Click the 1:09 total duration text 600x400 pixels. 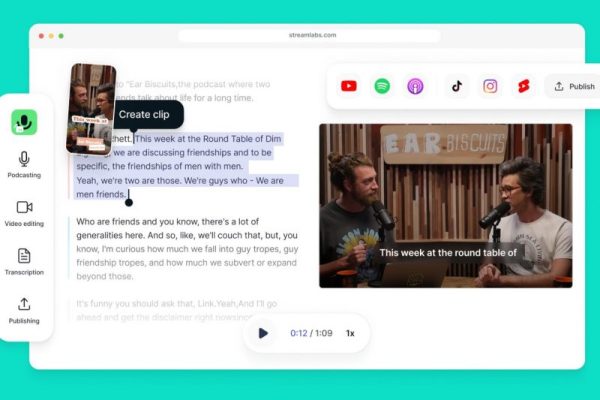tap(324, 333)
